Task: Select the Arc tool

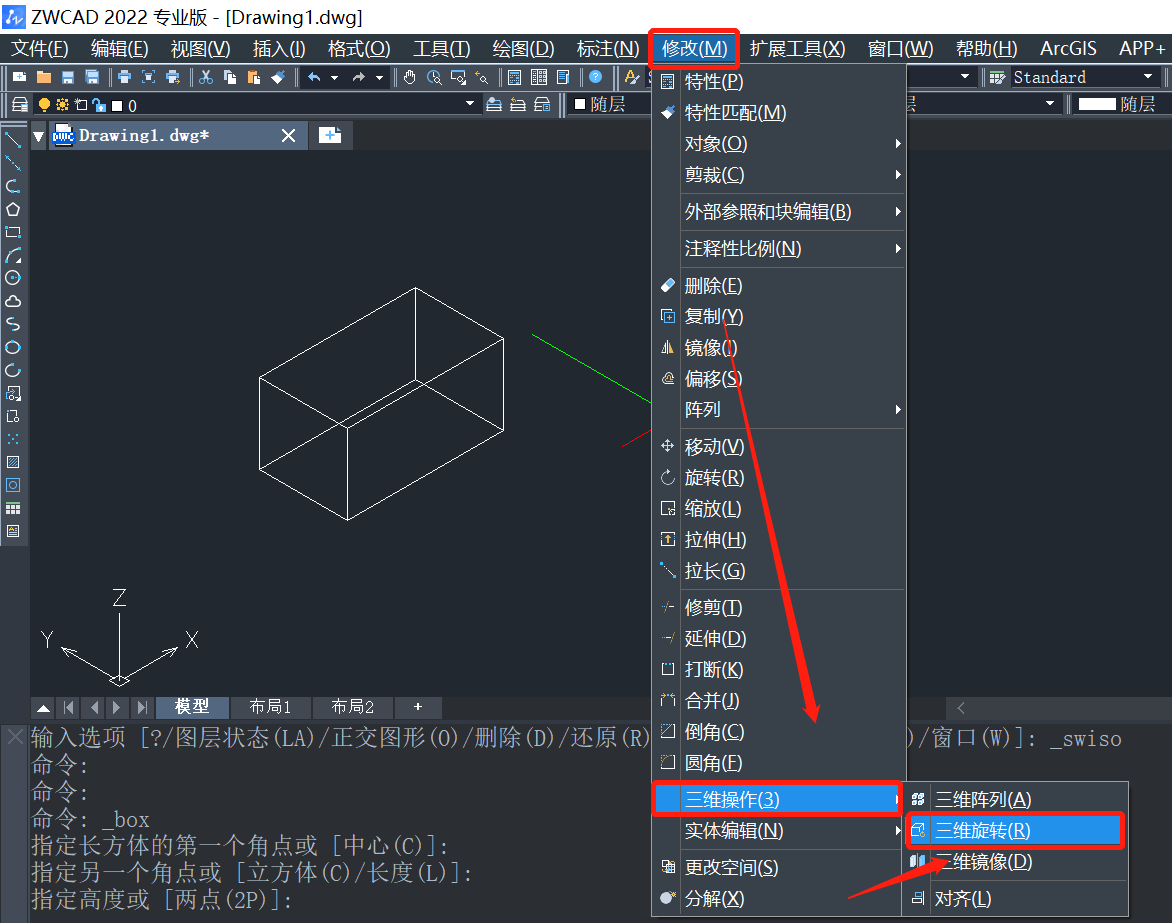Action: (13, 256)
